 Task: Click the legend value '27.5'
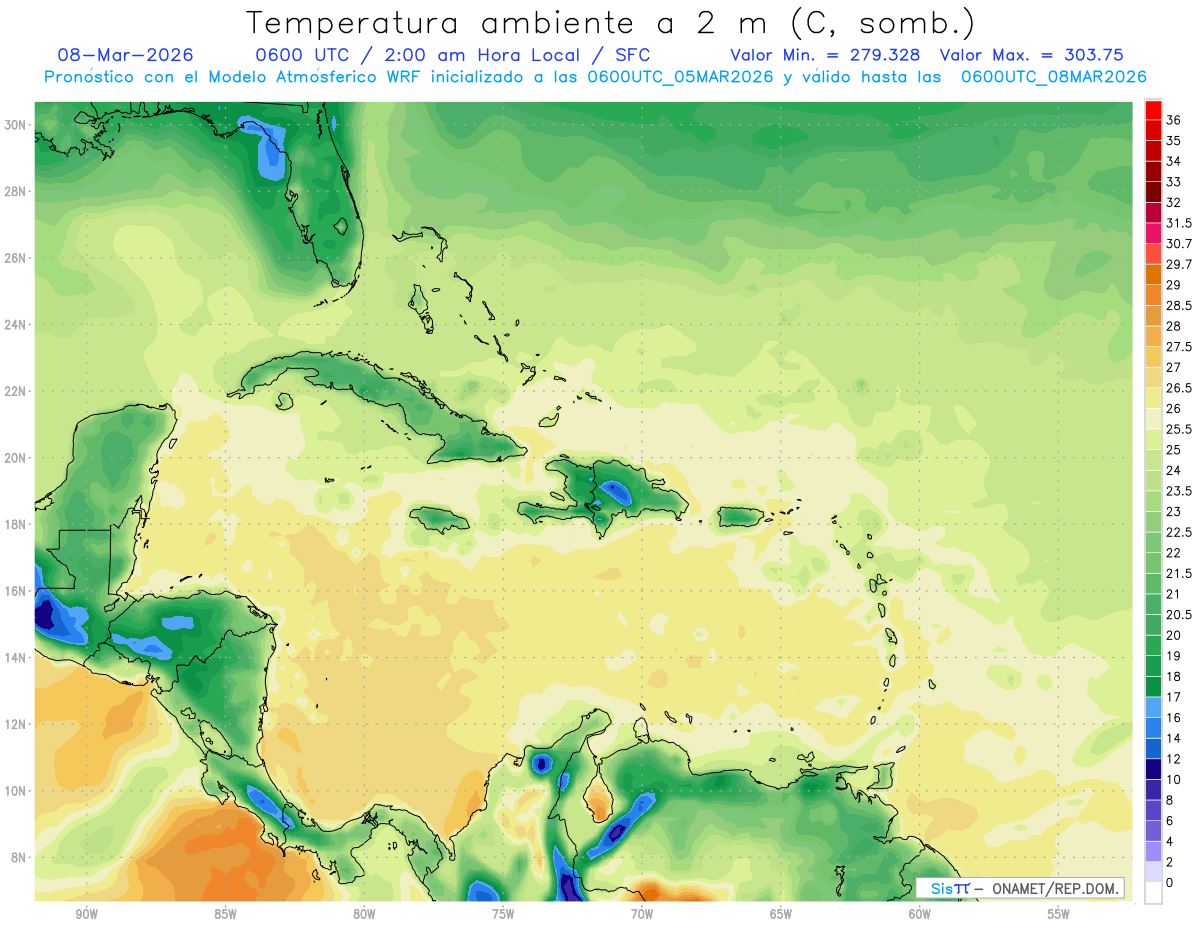click(x=1180, y=347)
